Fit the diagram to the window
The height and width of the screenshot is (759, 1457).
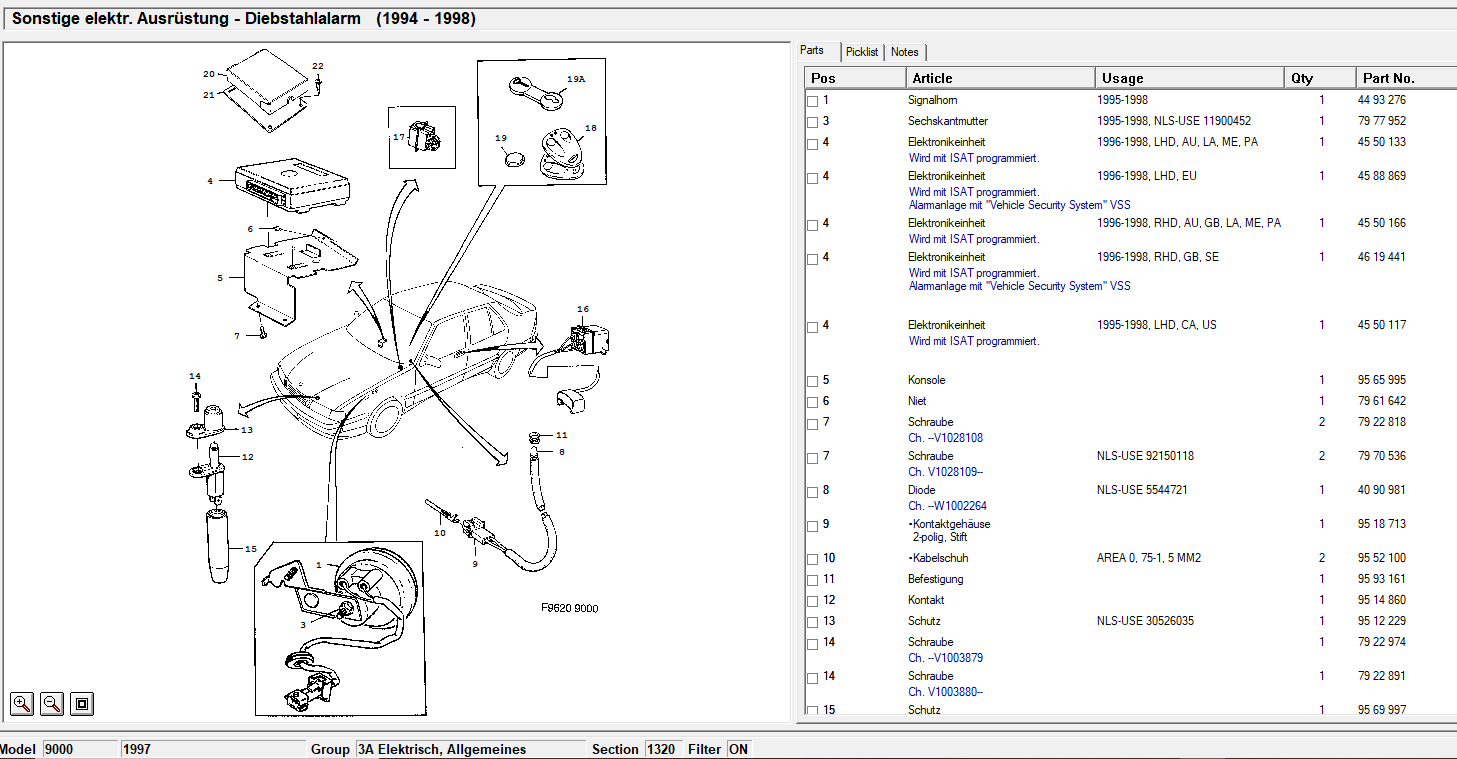(82, 704)
